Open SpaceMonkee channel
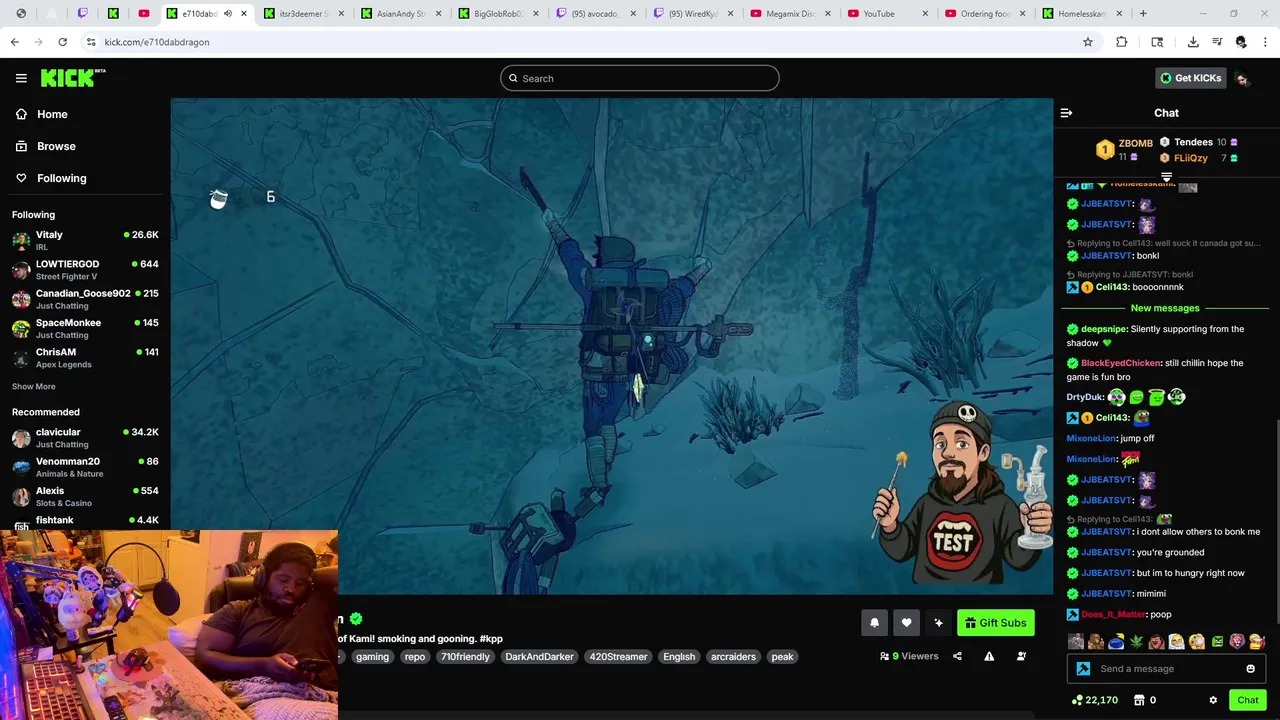The image size is (1280, 720). point(85,328)
